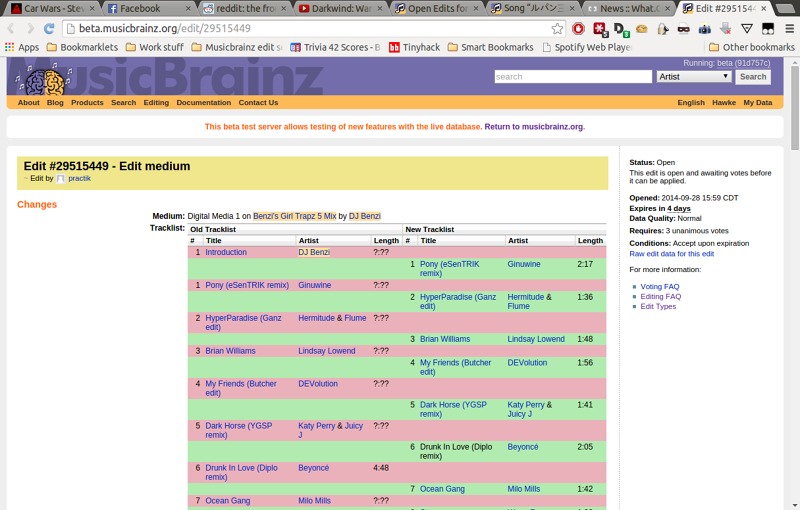Screen dimensions: 800x510
Task: Open the Search menu in navigation bar
Action: pyautogui.click(x=123, y=103)
